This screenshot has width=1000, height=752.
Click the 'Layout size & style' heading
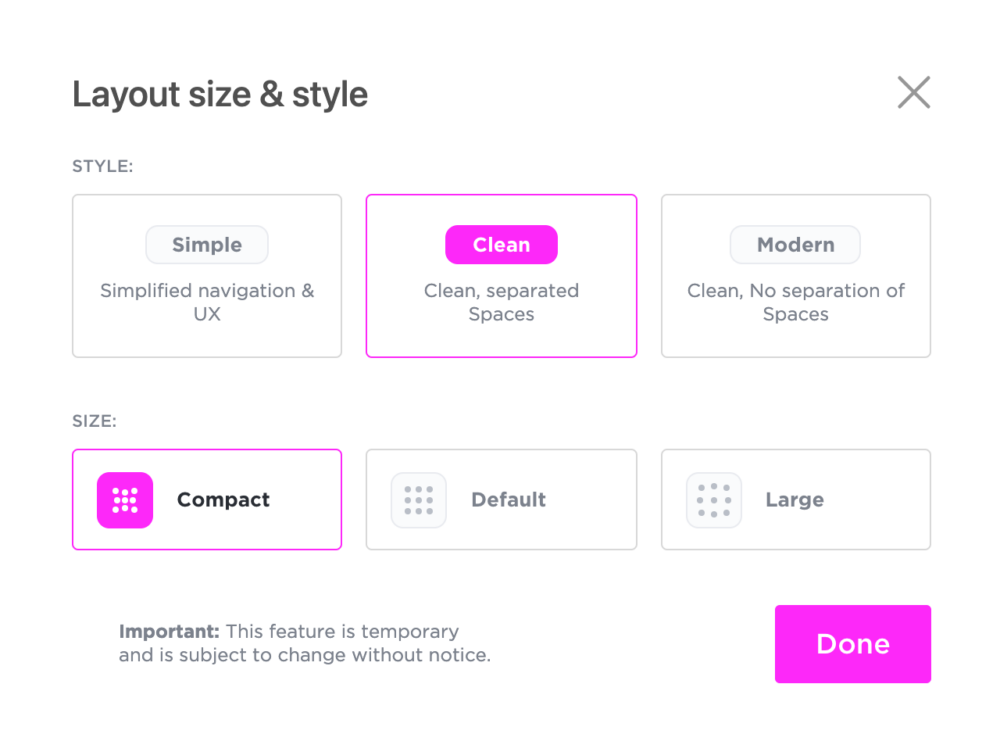(220, 95)
